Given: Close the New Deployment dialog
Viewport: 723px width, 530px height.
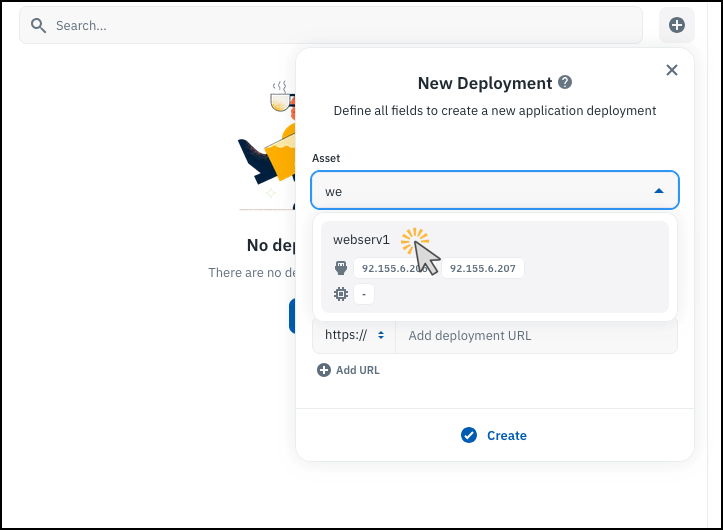Looking at the screenshot, I should (672, 70).
